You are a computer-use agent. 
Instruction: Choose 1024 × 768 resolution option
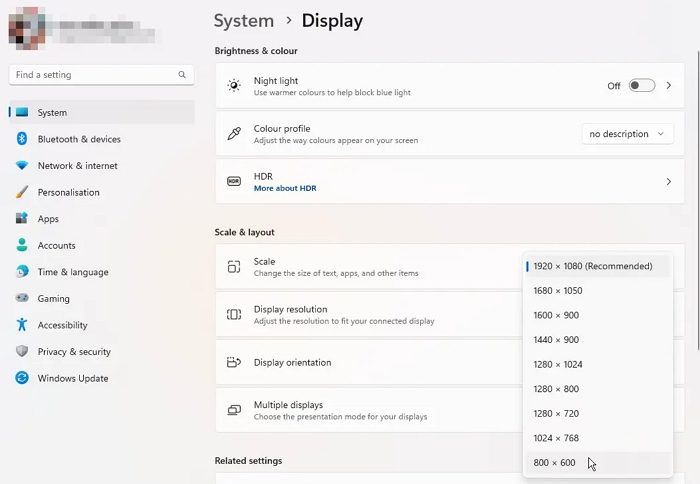[597, 438]
